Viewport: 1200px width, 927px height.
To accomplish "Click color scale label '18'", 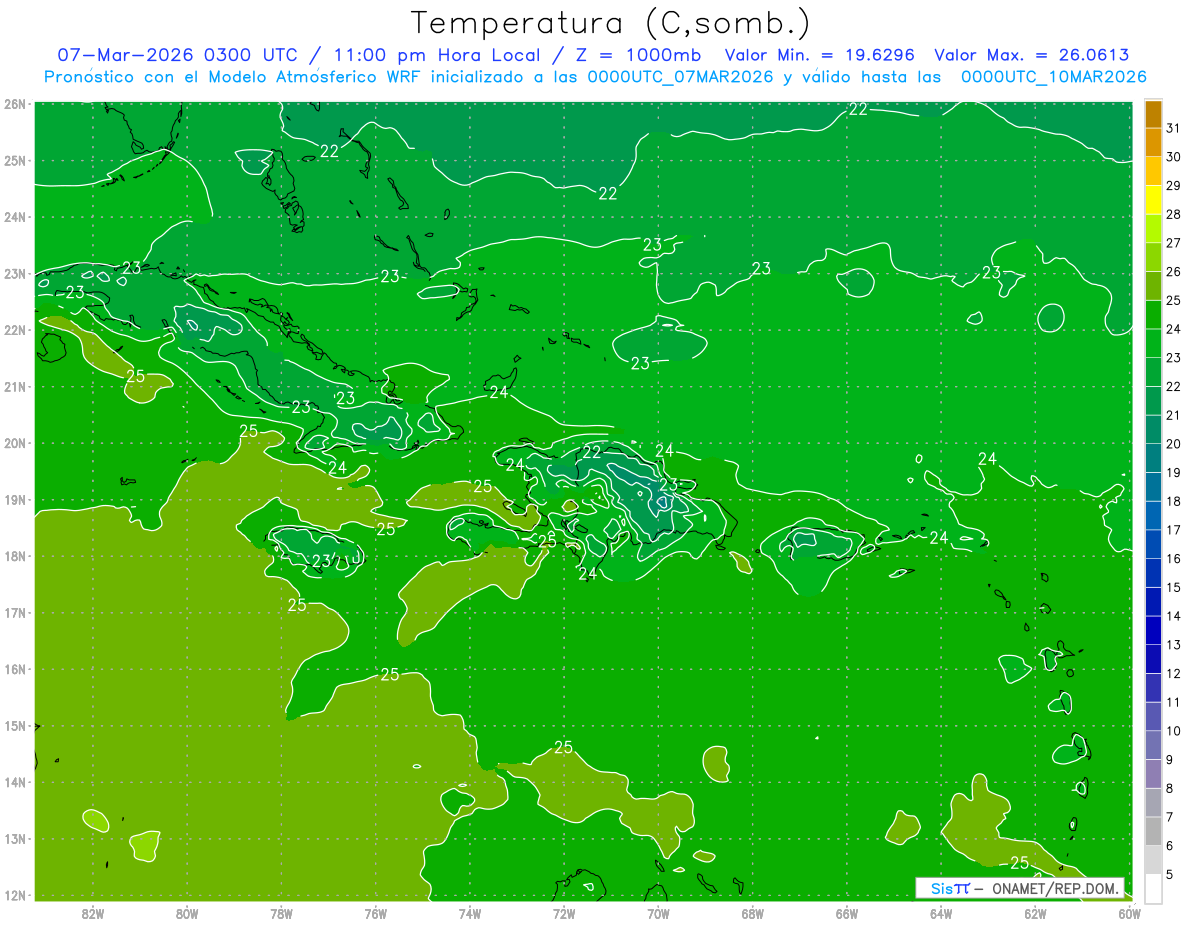I will coord(1173,501).
